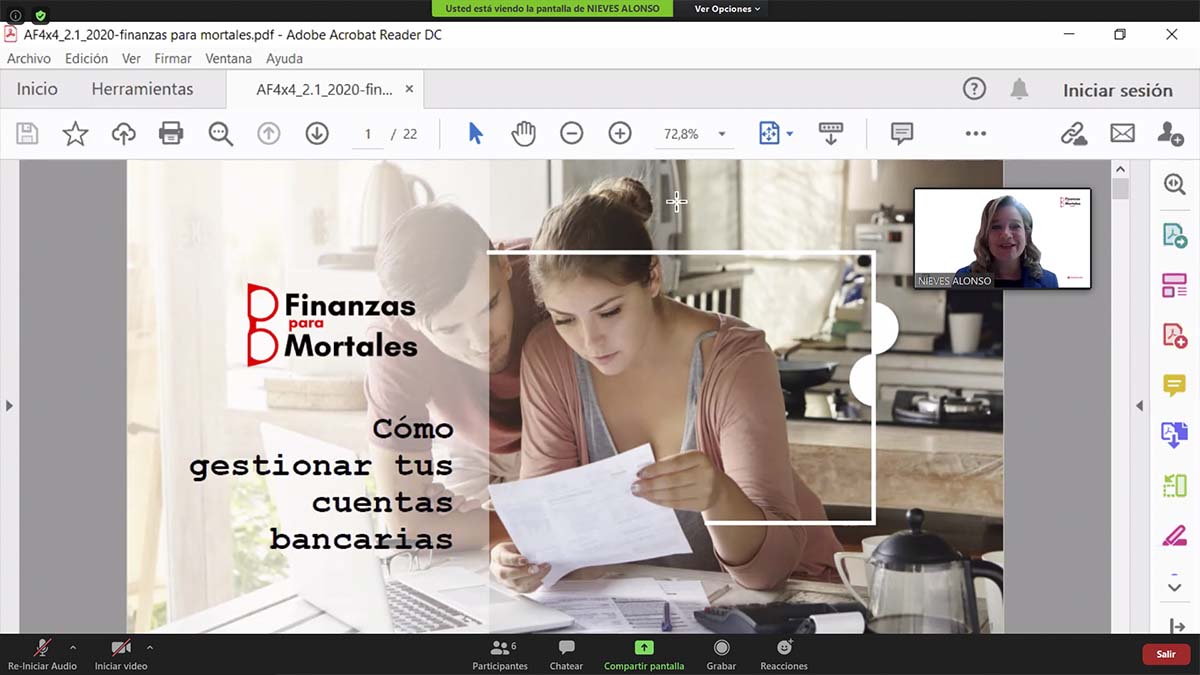Screen dimensions: 1200x675
Task: Open the Add comment speech bubble tool
Action: click(x=902, y=133)
